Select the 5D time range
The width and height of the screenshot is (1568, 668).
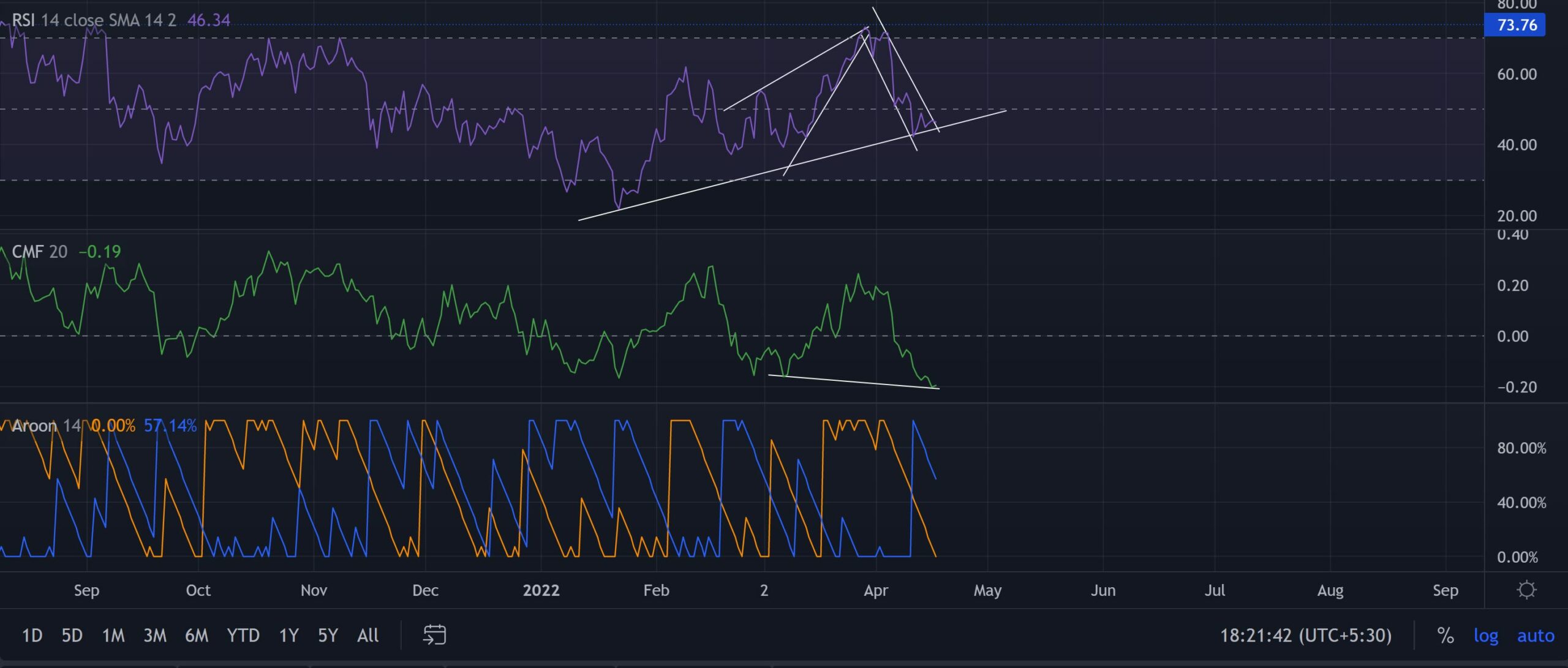[x=72, y=636]
